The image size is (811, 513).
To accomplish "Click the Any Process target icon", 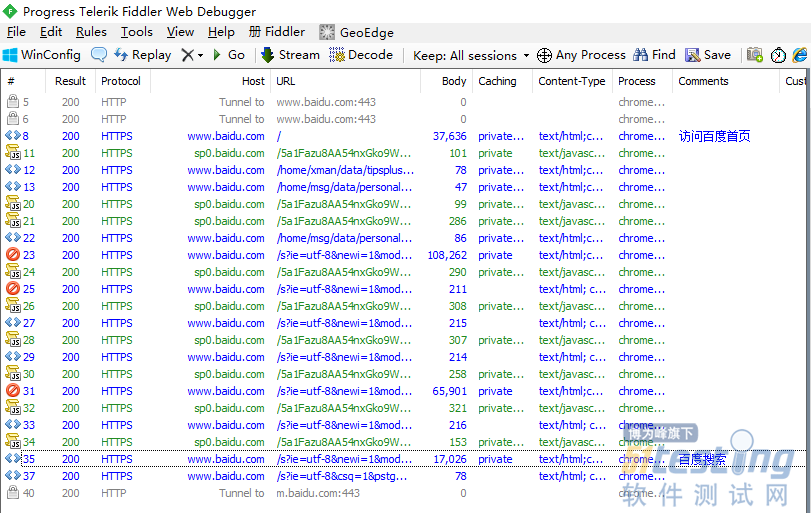I will coord(544,55).
